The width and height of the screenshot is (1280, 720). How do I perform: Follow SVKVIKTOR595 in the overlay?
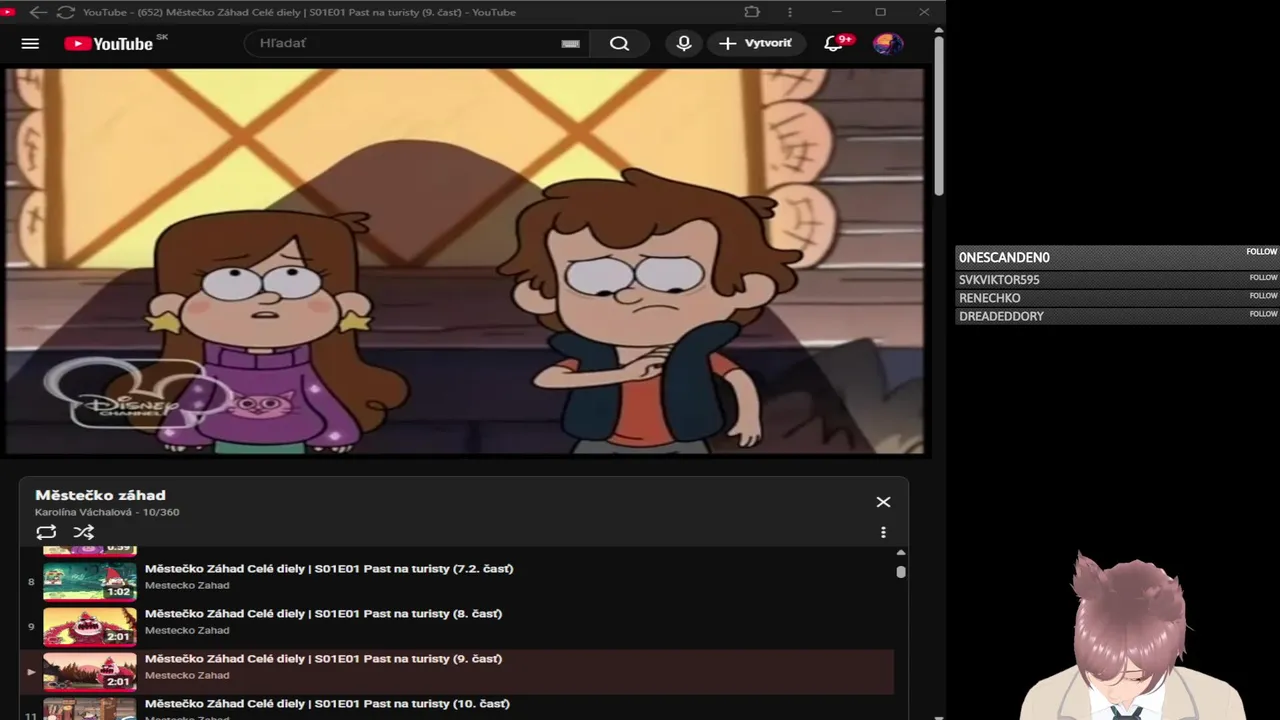(x=1263, y=278)
